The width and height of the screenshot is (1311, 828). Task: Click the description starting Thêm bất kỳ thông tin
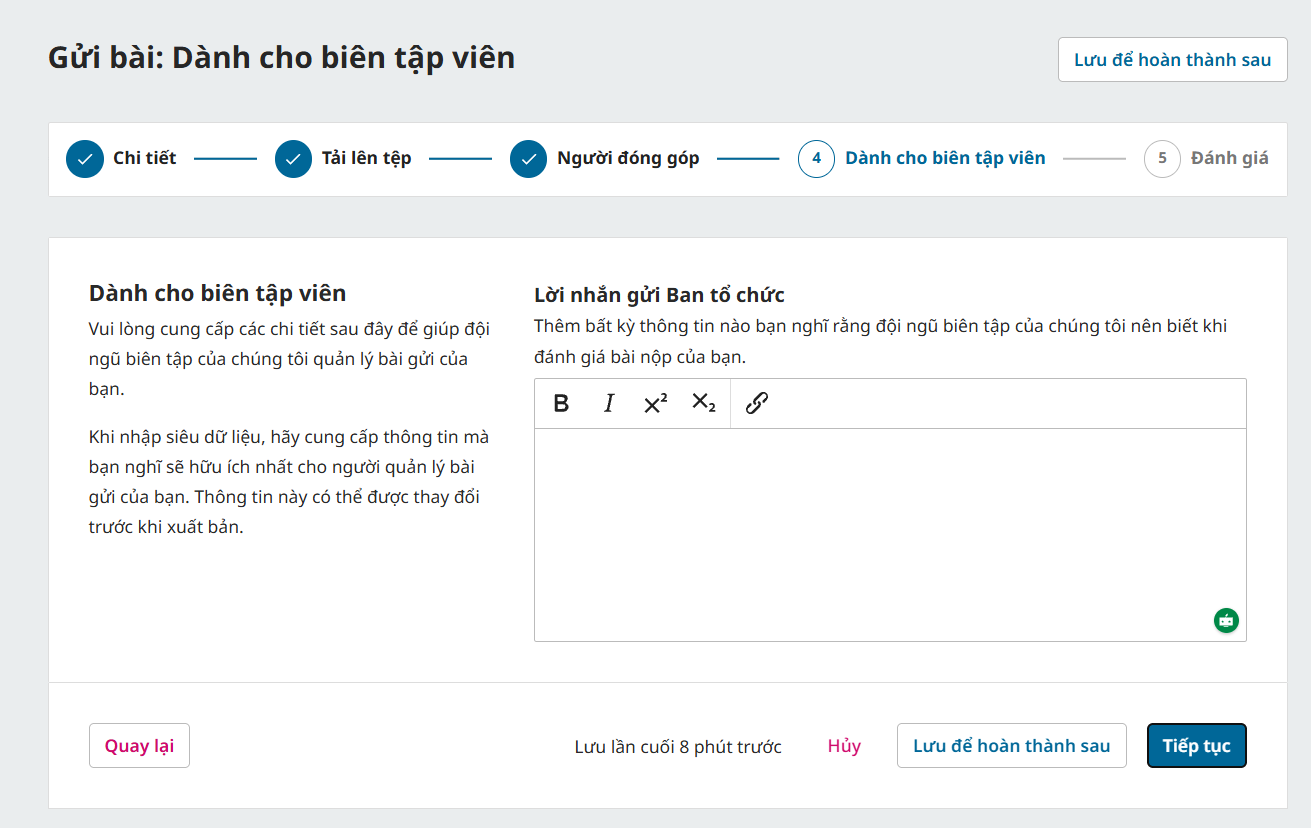click(x=881, y=341)
